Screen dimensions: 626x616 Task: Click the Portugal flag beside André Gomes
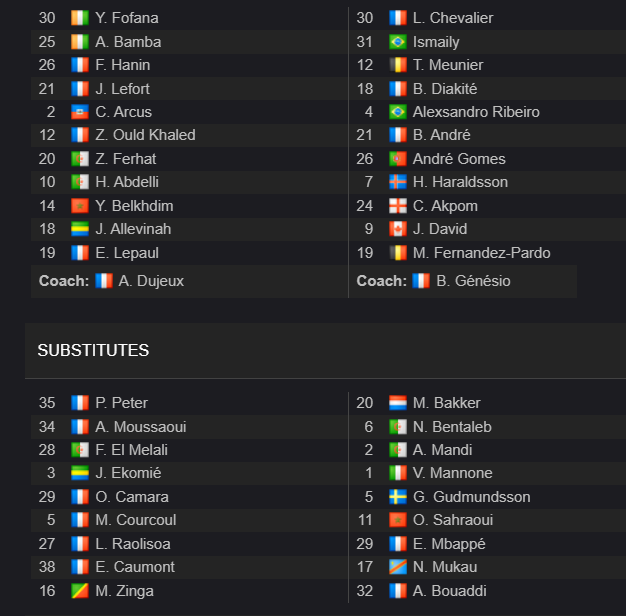pyautogui.click(x=398, y=159)
